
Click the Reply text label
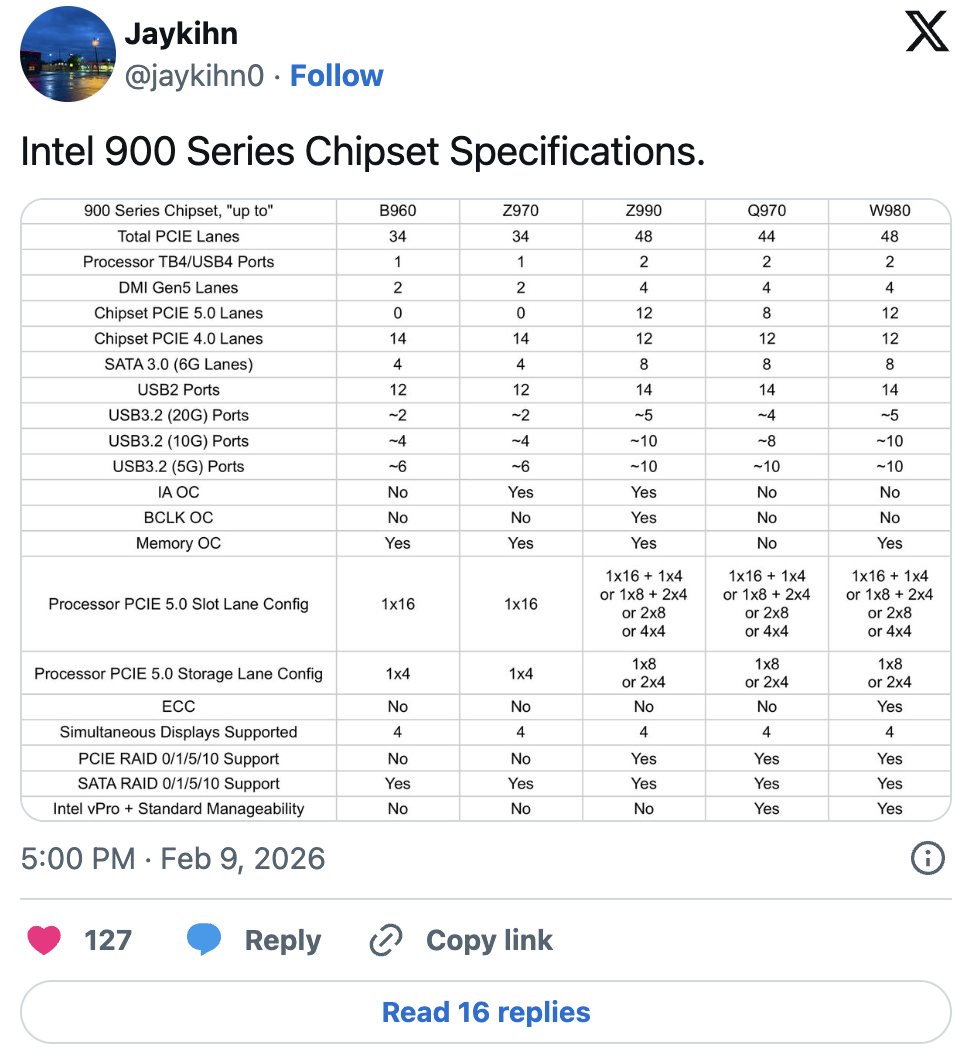click(283, 940)
